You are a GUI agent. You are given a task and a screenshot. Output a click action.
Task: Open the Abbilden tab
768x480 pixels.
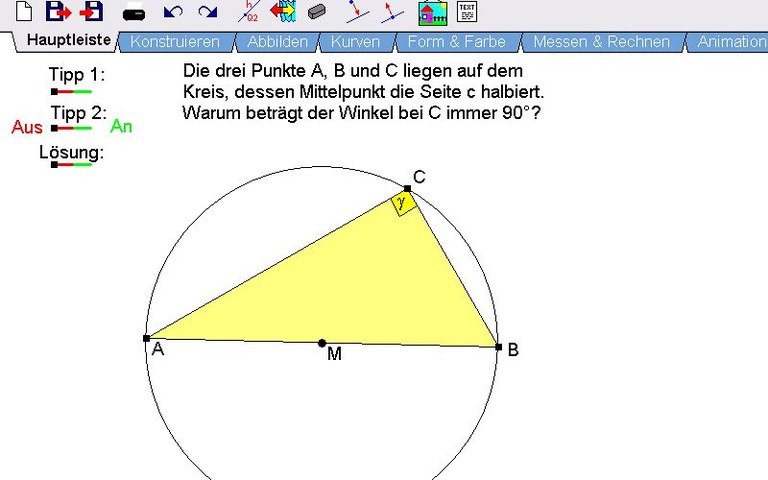pyautogui.click(x=277, y=42)
